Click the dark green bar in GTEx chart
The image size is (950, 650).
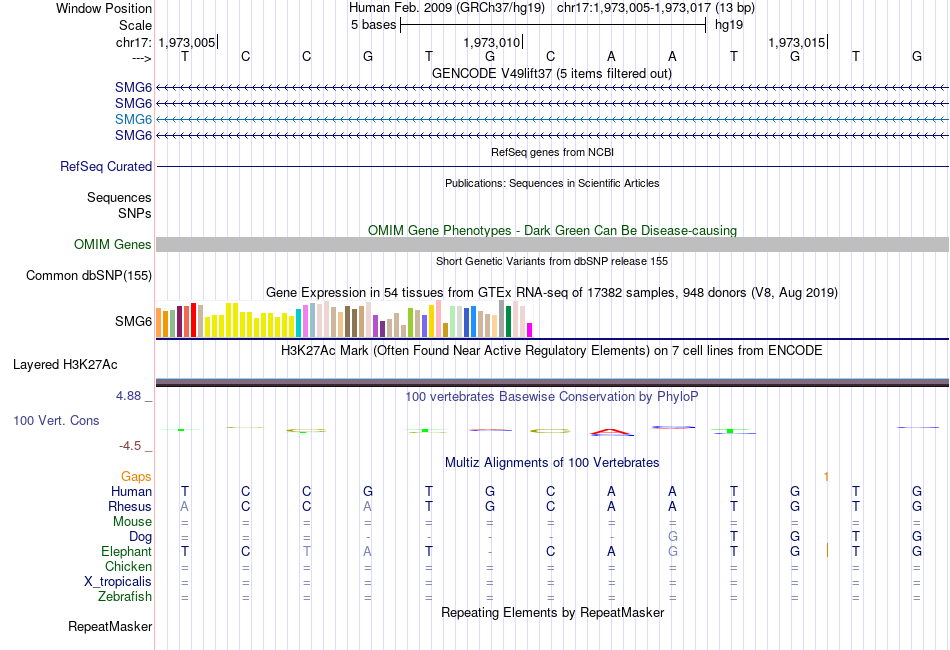point(508,322)
